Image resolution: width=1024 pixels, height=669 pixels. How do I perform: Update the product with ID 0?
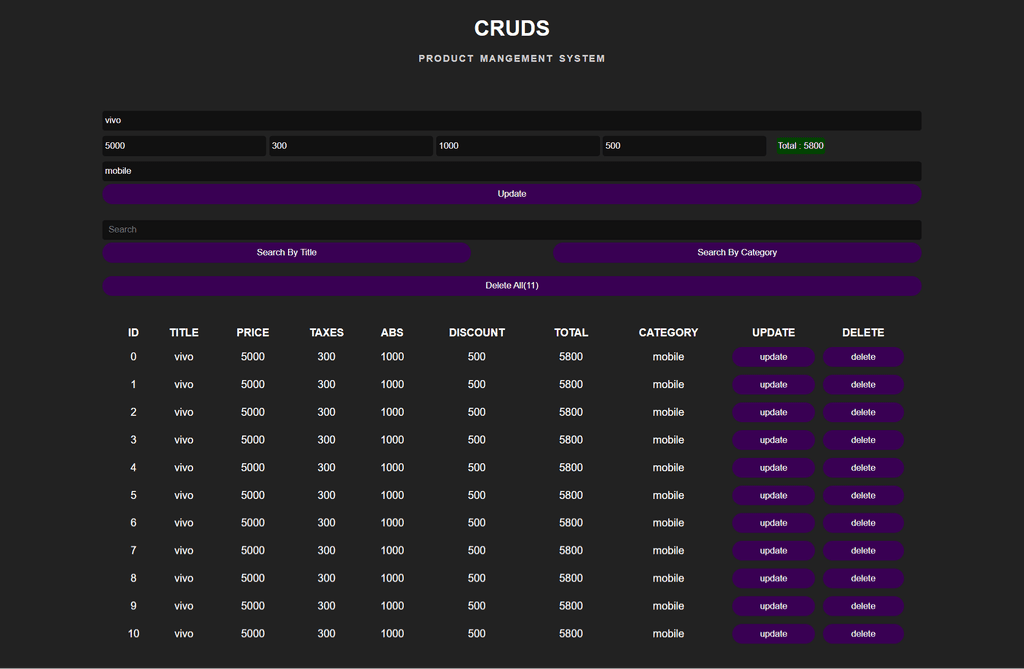click(x=773, y=357)
